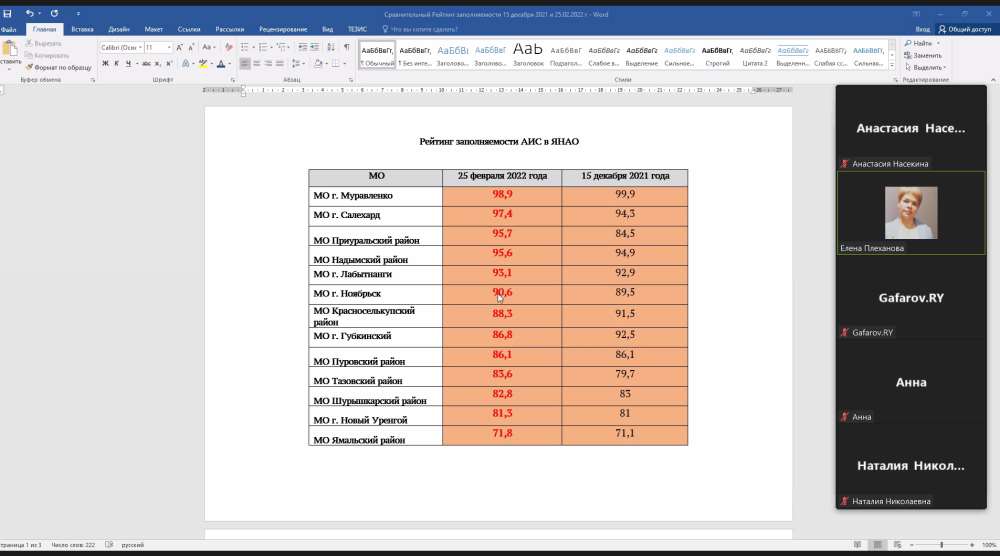This screenshot has width=1000, height=556.
Task: Switch to the Ссылки tab
Action: [189, 29]
